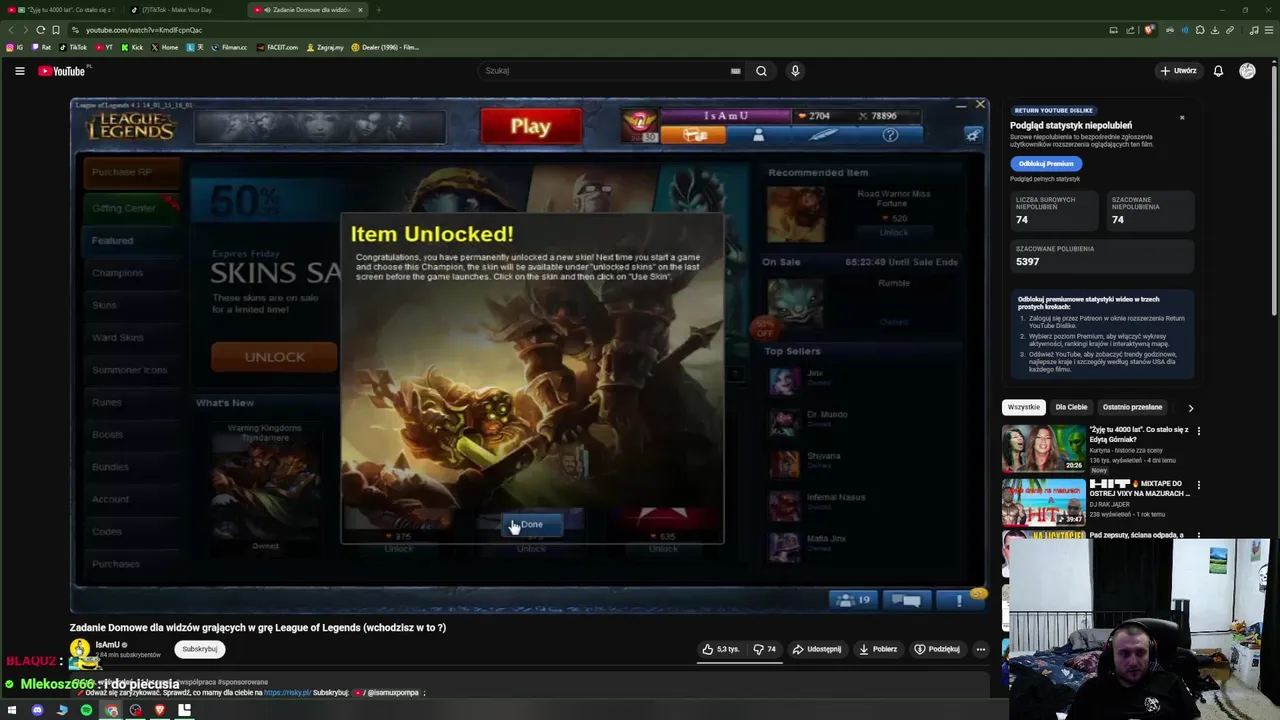1280x720 pixels.
Task: Open the on-screen keyboard icon in search box
Action: point(735,71)
